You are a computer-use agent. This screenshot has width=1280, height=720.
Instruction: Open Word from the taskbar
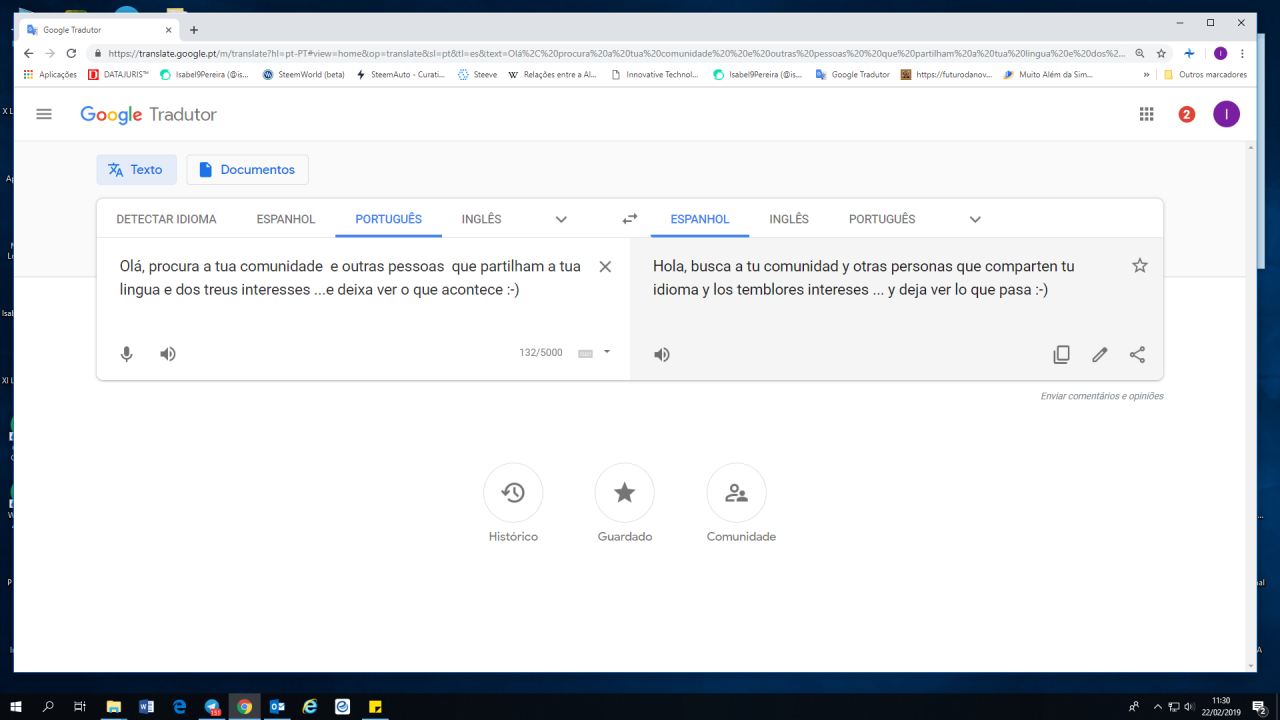click(x=147, y=707)
